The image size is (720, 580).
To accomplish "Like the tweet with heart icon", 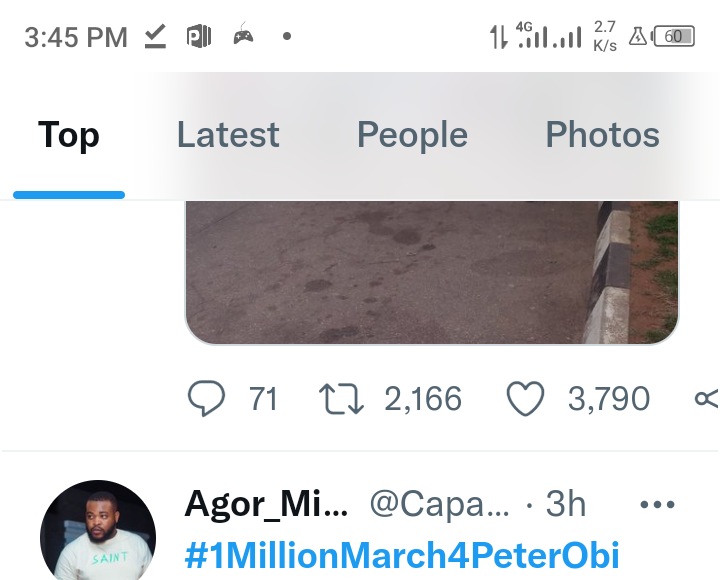I will (525, 399).
